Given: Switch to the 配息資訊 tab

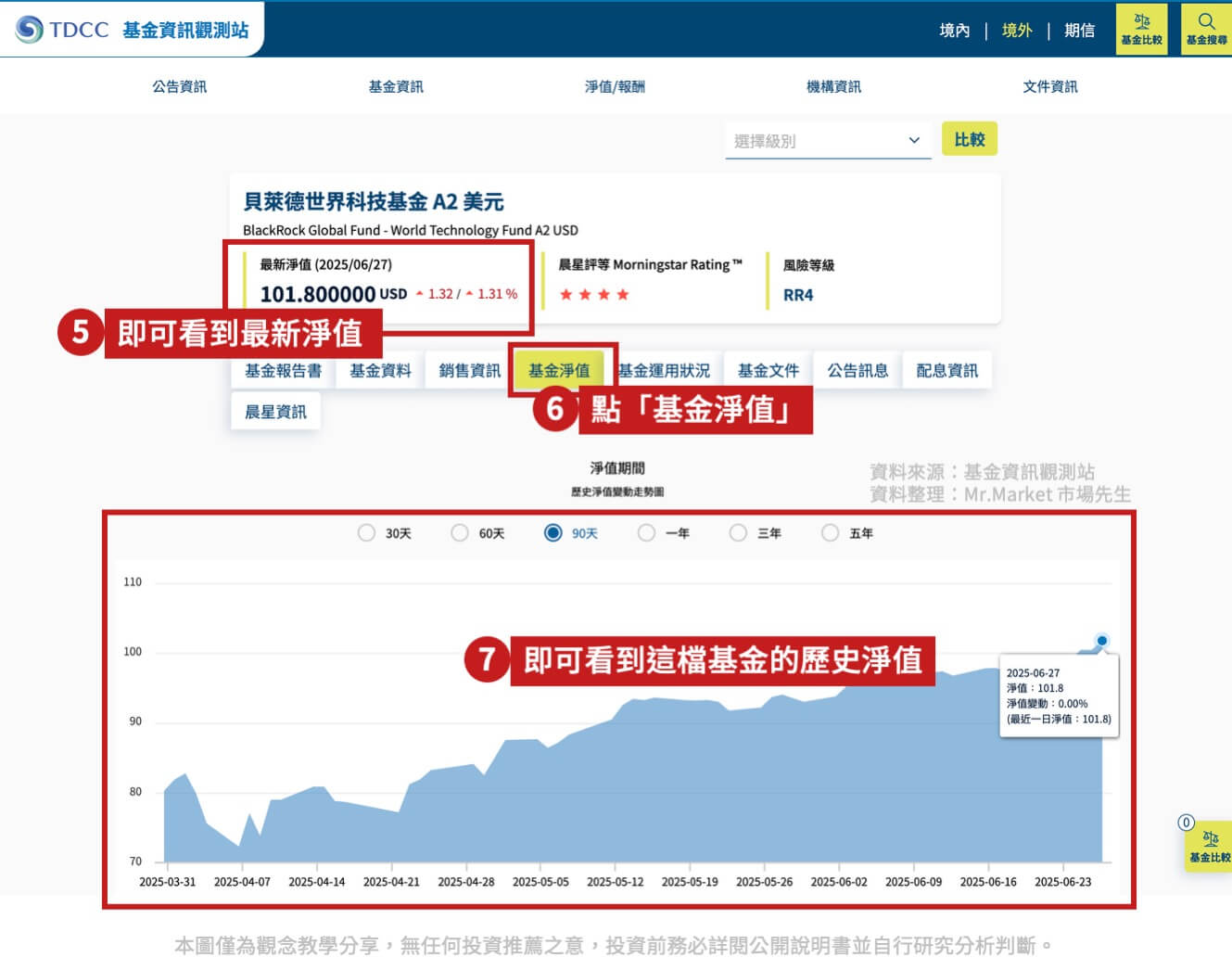Looking at the screenshot, I should click(947, 371).
